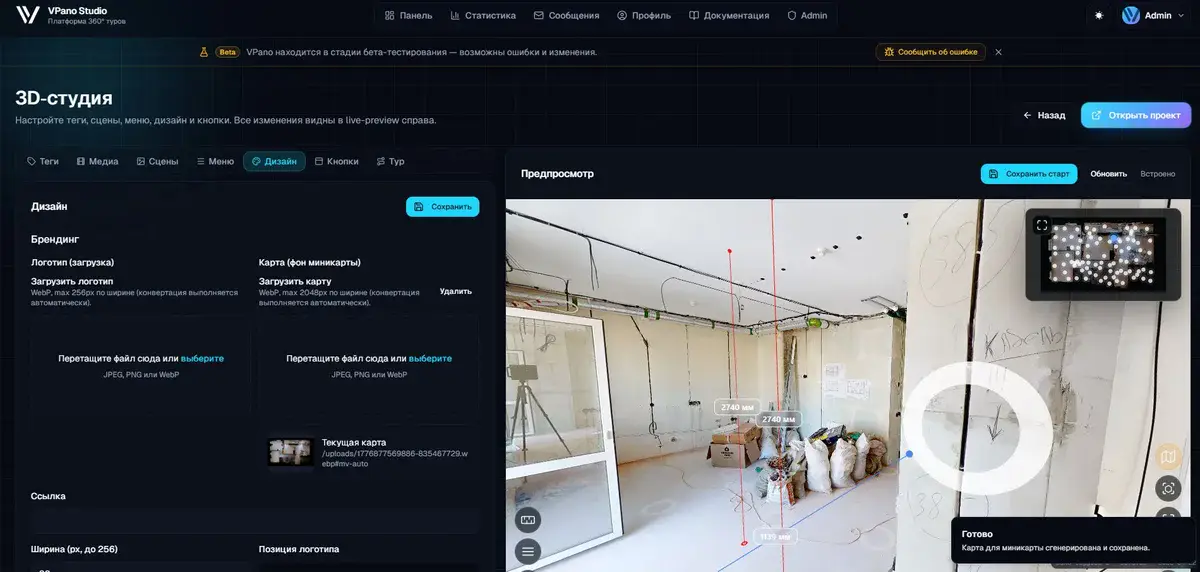Switch to the Медиа tab
This screenshot has width=1200, height=572.
pos(98,161)
